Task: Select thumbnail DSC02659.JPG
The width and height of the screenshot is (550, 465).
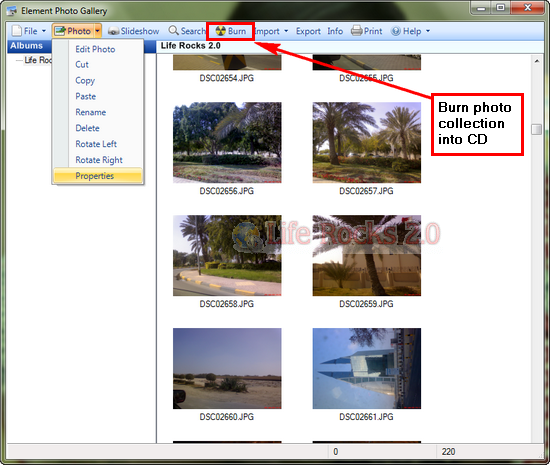Action: [367, 256]
